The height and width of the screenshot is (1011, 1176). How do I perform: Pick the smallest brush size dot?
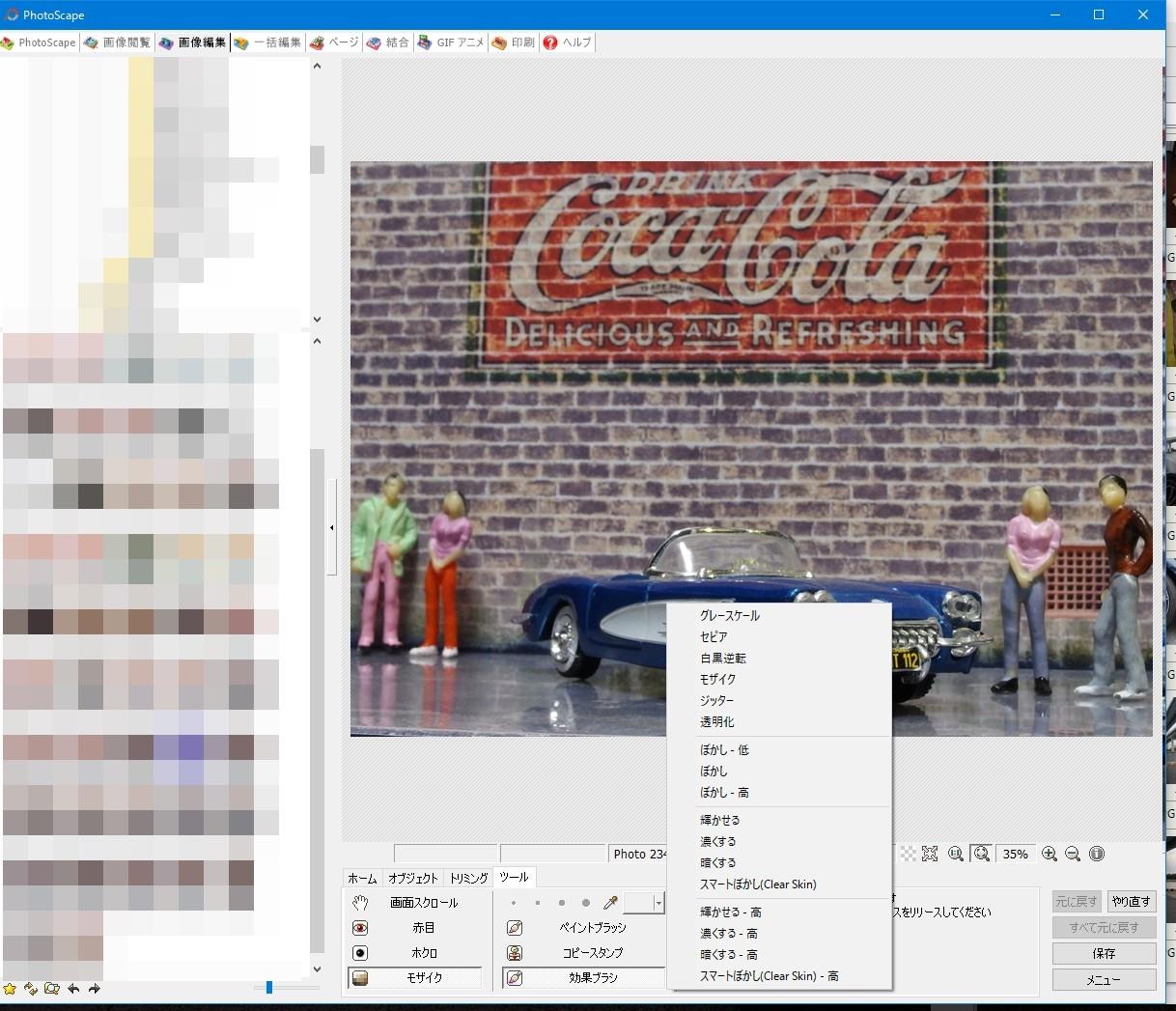[514, 904]
